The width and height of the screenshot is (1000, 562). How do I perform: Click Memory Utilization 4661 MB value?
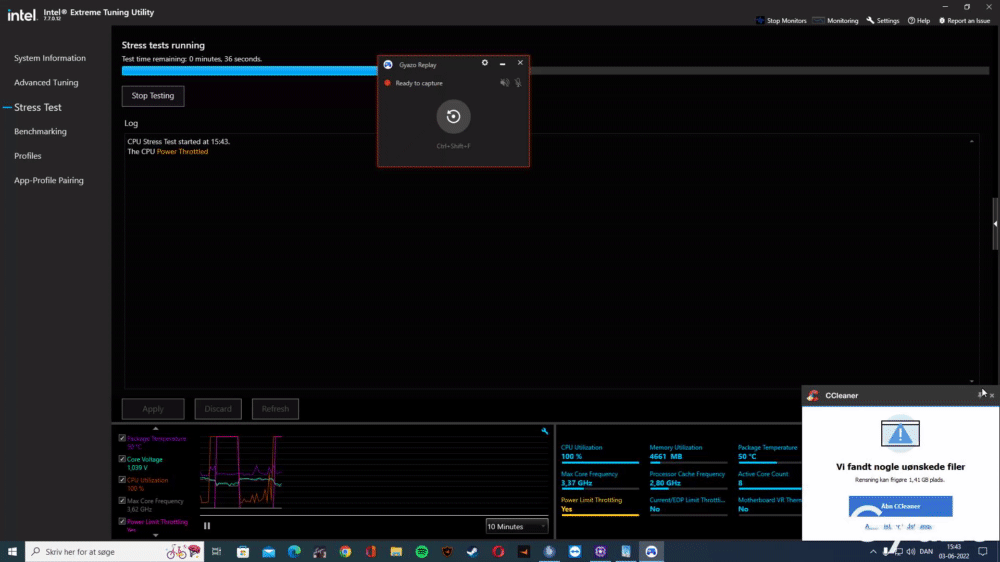(666, 456)
